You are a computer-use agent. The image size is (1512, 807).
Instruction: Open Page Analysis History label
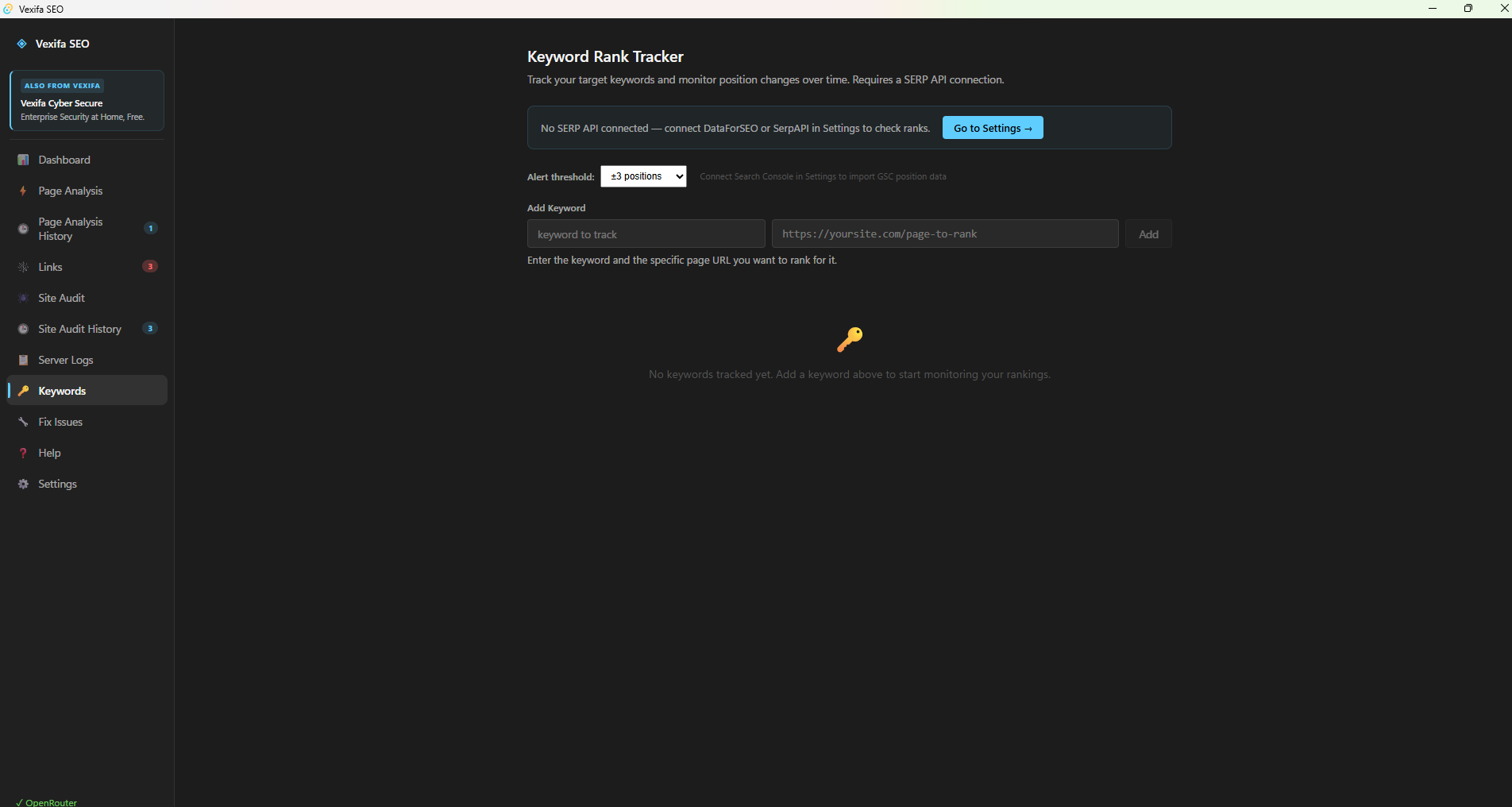click(x=71, y=229)
